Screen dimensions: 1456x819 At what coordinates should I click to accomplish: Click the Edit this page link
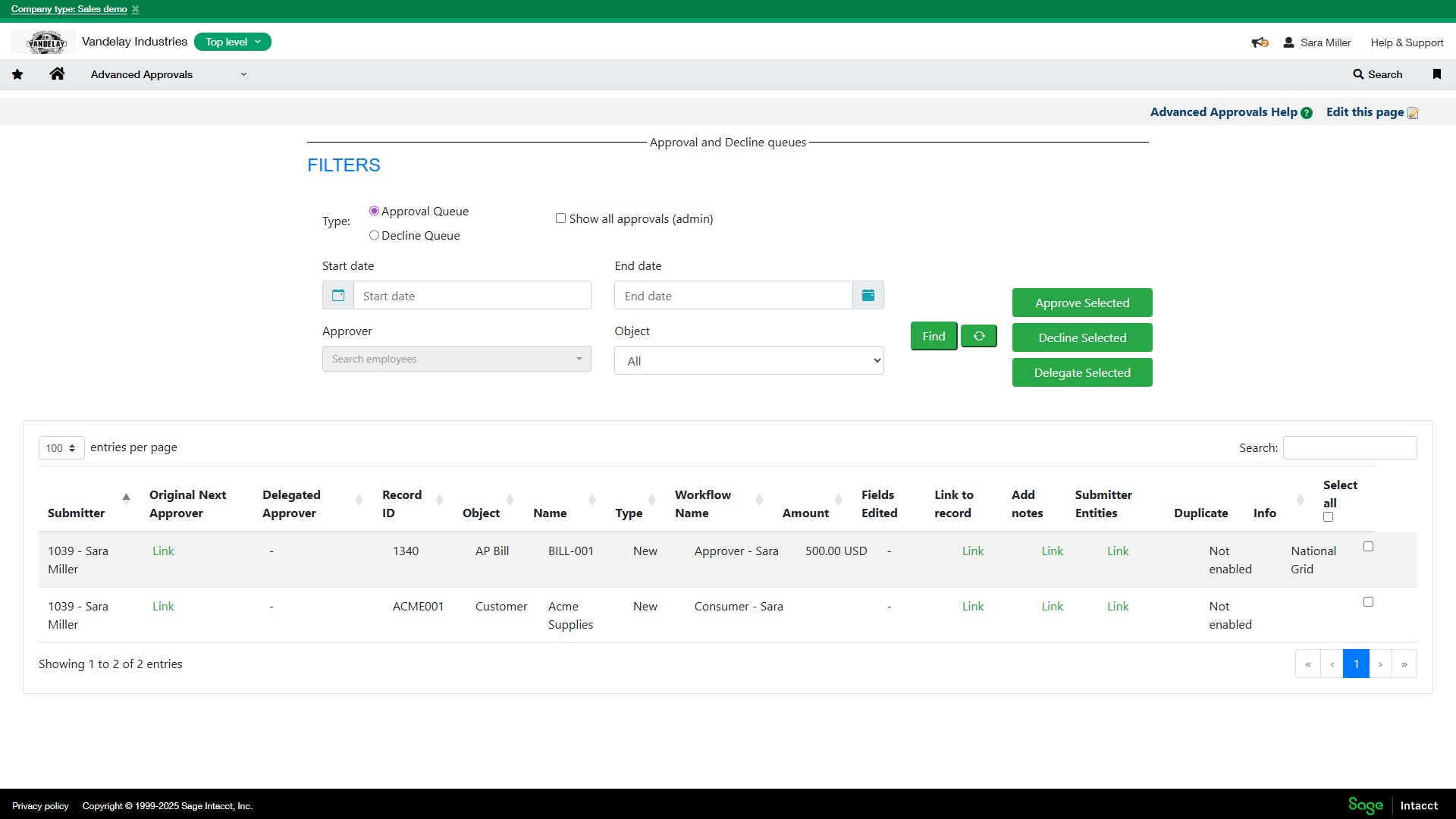(1365, 112)
